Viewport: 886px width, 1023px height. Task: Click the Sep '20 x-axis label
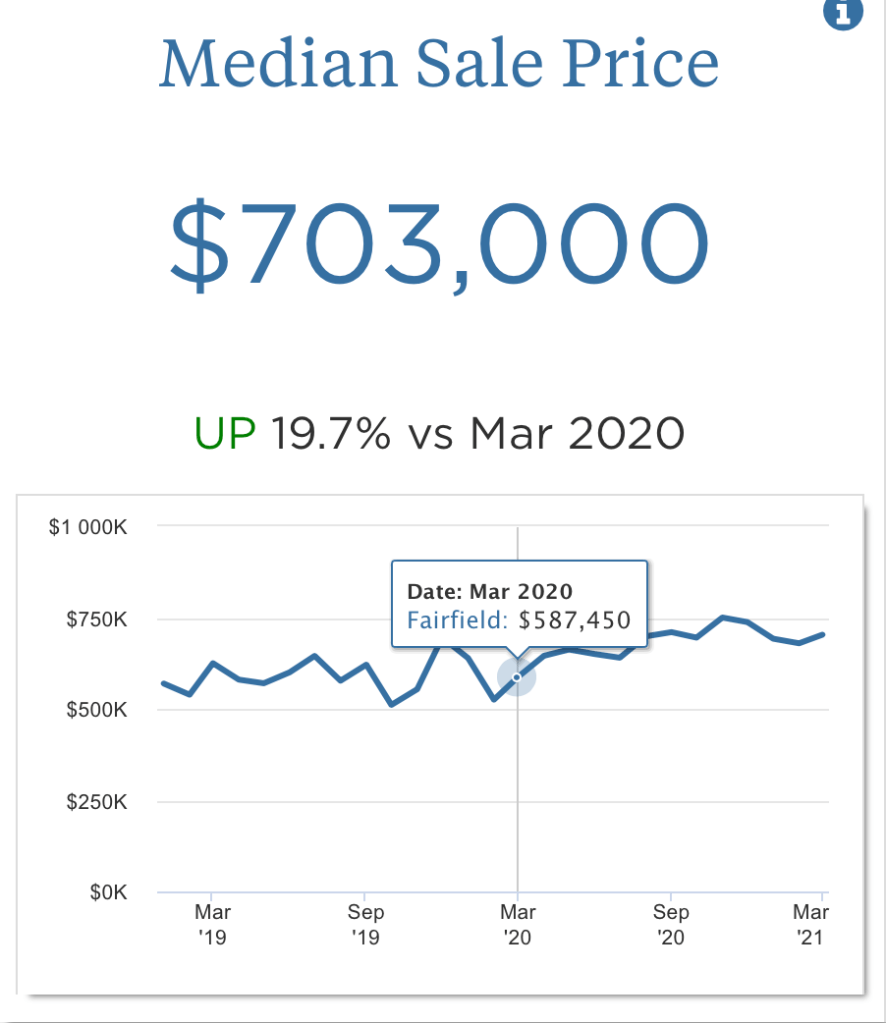[671, 924]
